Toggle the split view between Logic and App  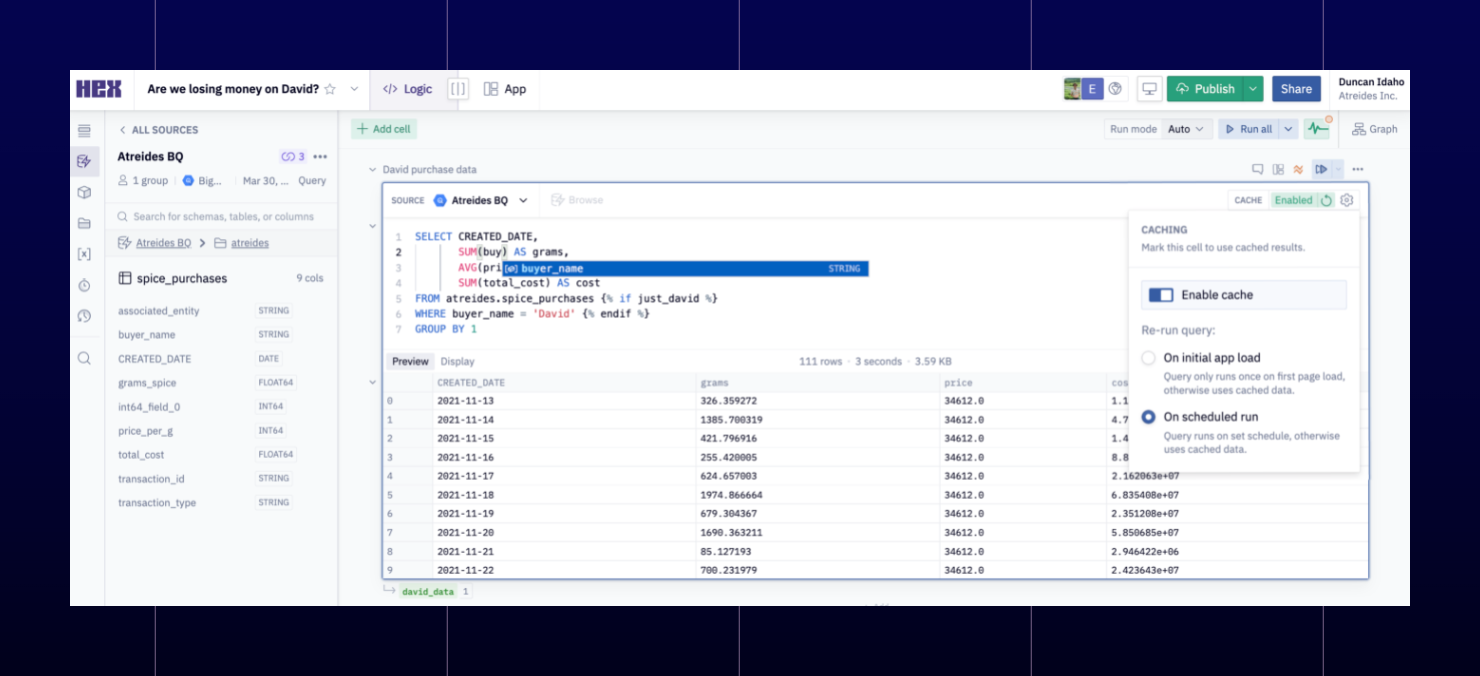[x=458, y=89]
